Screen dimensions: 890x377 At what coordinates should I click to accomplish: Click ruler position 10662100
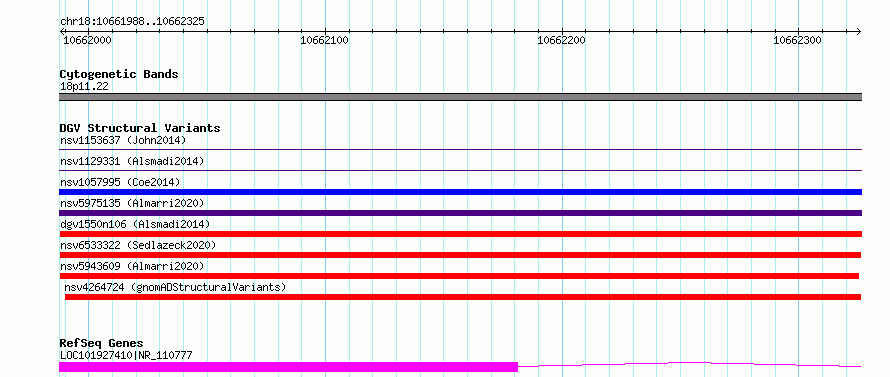(324, 40)
